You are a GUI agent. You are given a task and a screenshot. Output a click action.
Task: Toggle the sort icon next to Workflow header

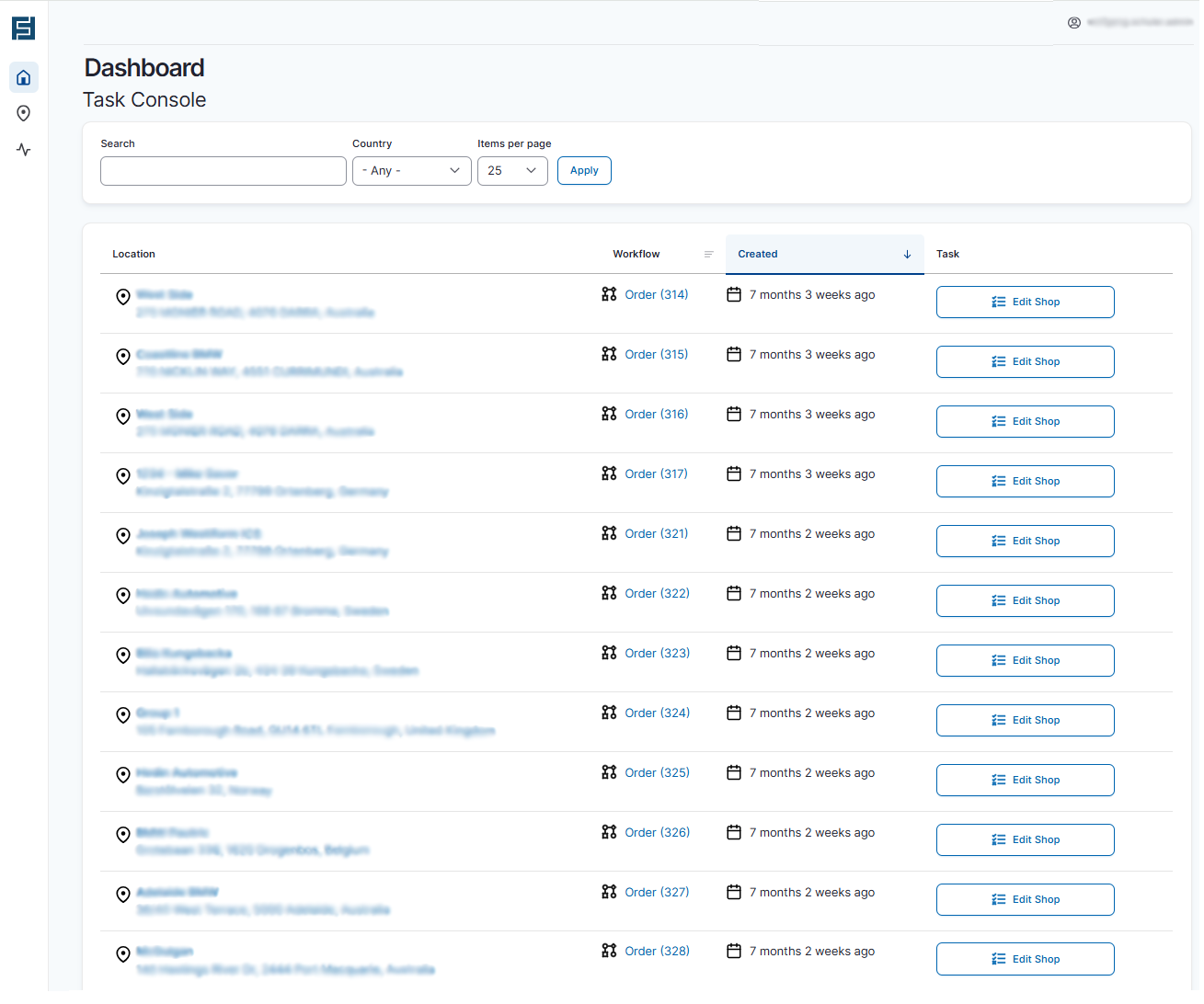[708, 254]
